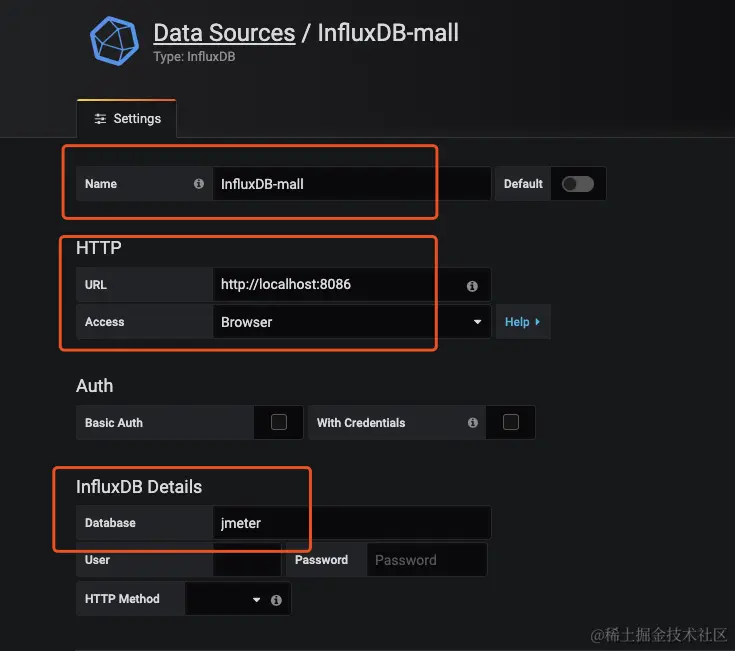
Task: Expand the Help section next to Access
Action: click(523, 322)
